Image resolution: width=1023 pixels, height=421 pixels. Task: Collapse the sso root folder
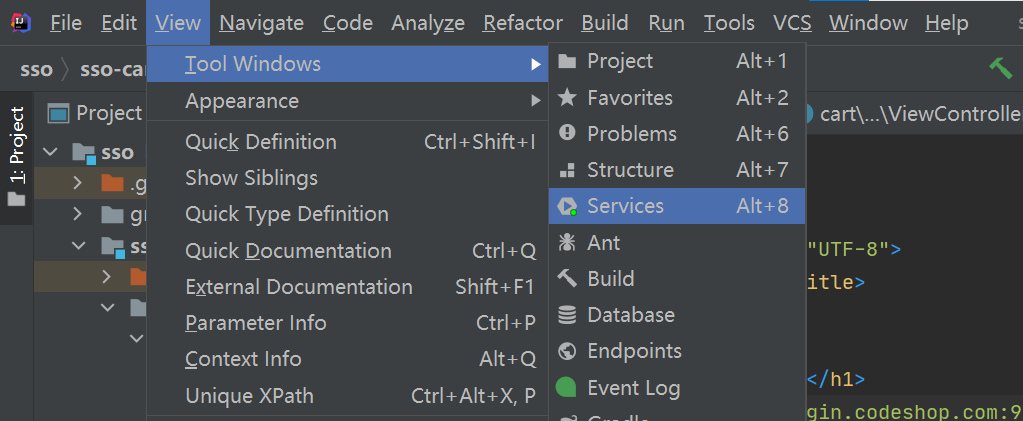[x=53, y=153]
